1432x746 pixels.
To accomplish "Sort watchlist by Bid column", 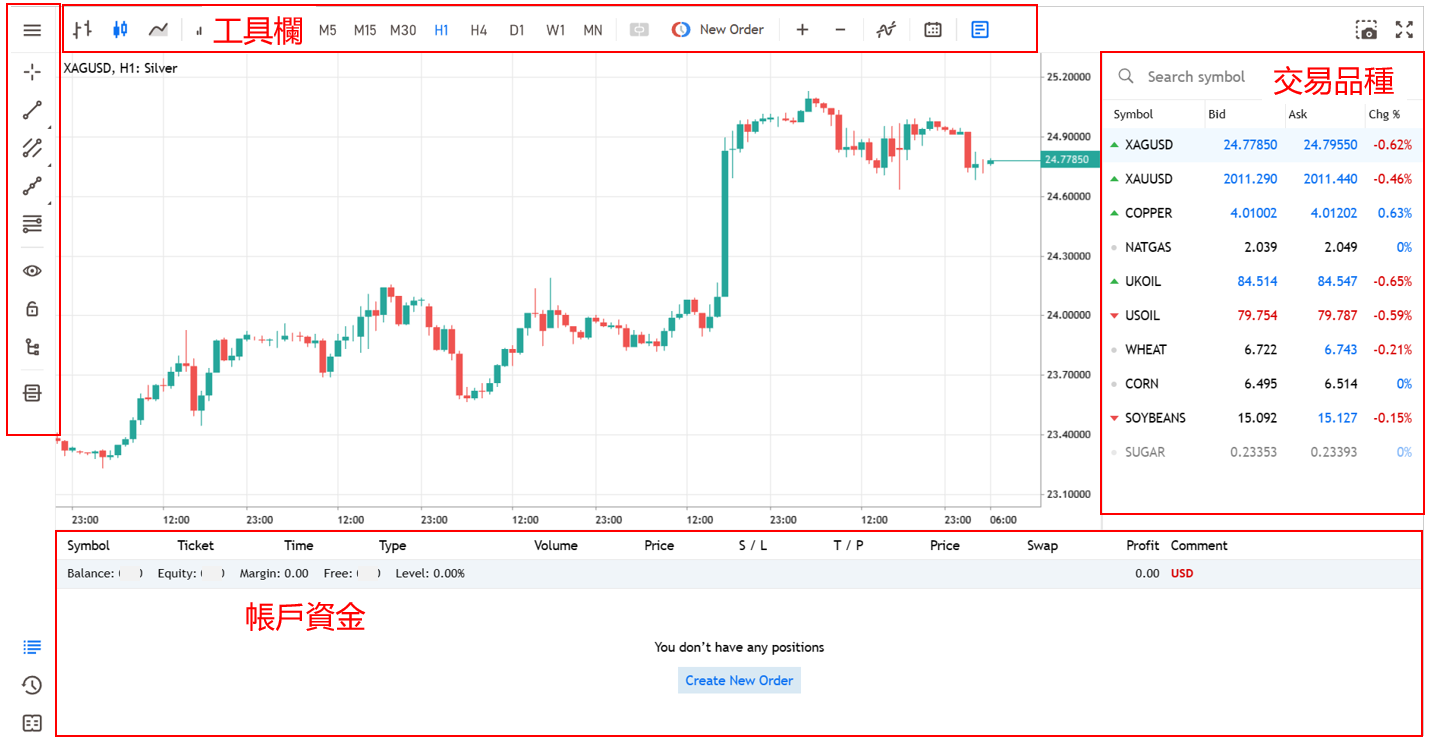I will (1217, 114).
